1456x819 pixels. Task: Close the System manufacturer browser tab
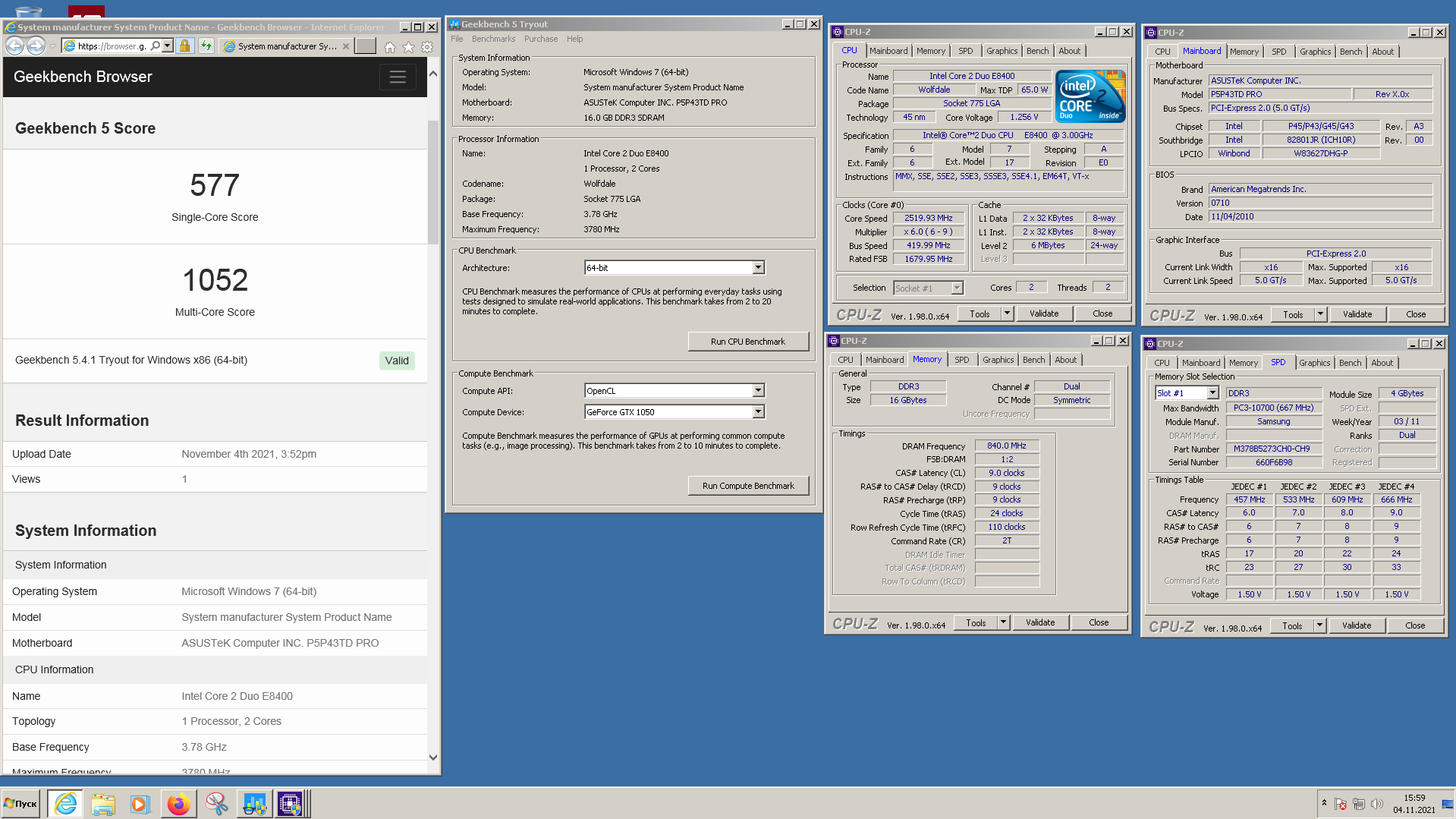[346, 46]
